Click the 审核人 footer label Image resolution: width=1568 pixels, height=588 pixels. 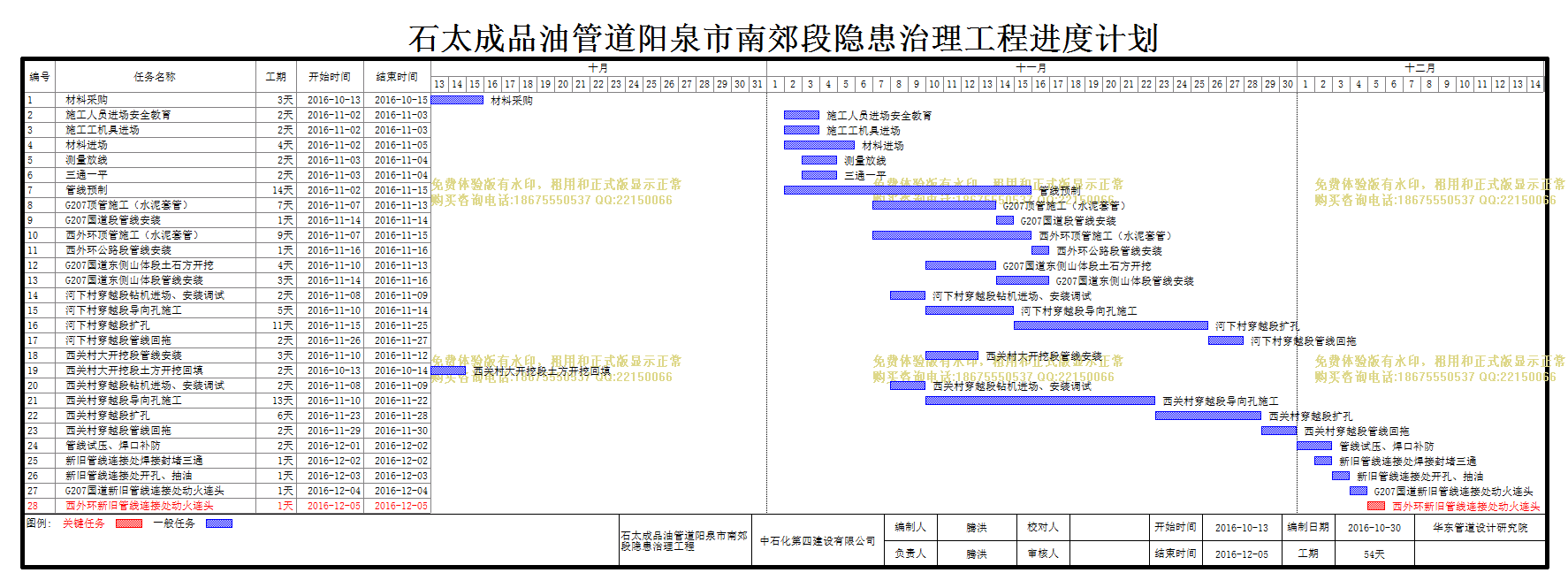[x=1043, y=554]
